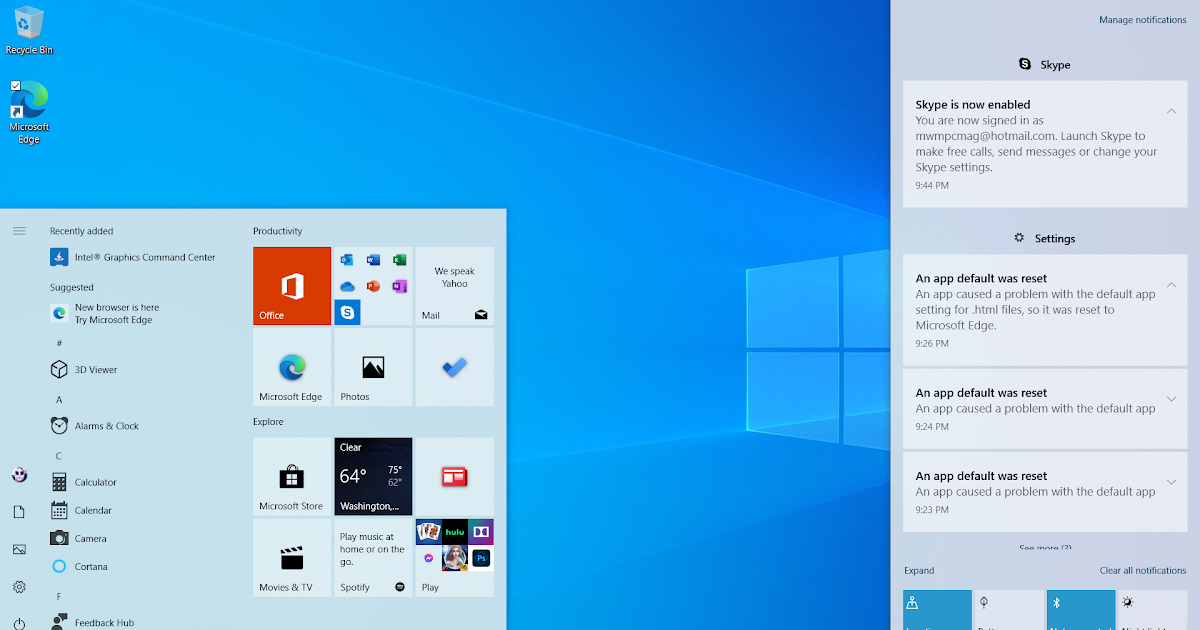Click the Settings group header in Action Center
Screen dimensions: 1200x630
(1044, 238)
